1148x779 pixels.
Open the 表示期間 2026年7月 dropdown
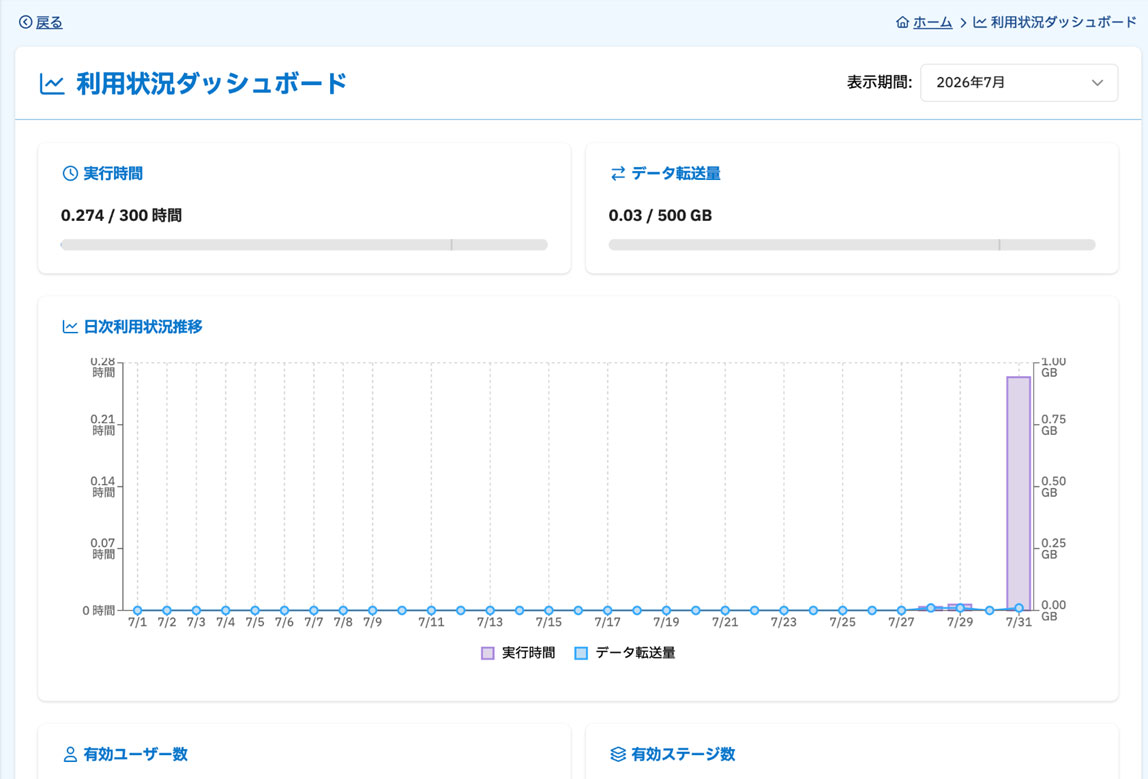tap(1018, 83)
